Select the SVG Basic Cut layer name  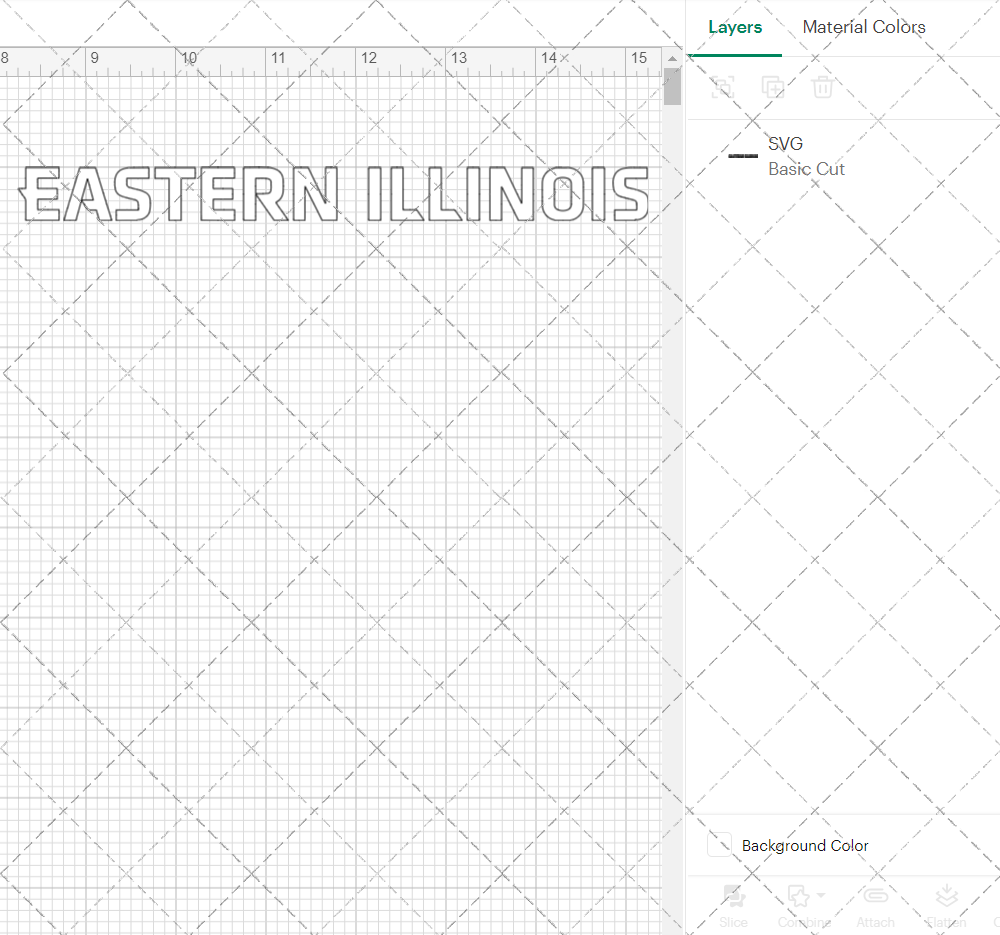806,156
